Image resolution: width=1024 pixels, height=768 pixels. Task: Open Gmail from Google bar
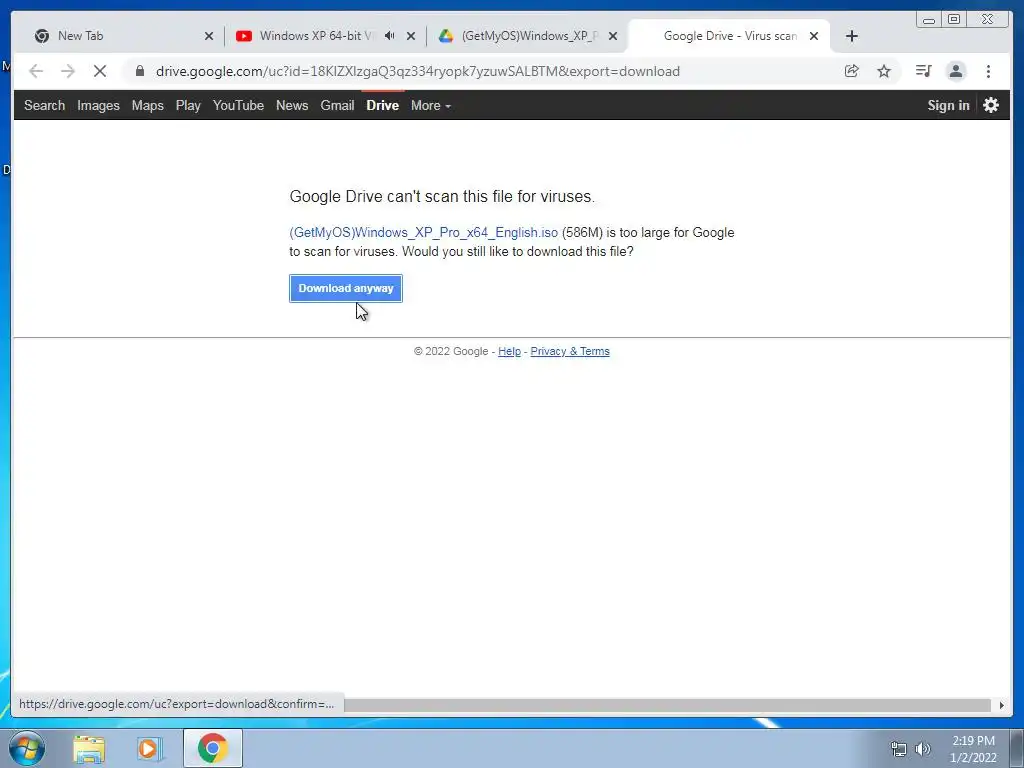337,105
